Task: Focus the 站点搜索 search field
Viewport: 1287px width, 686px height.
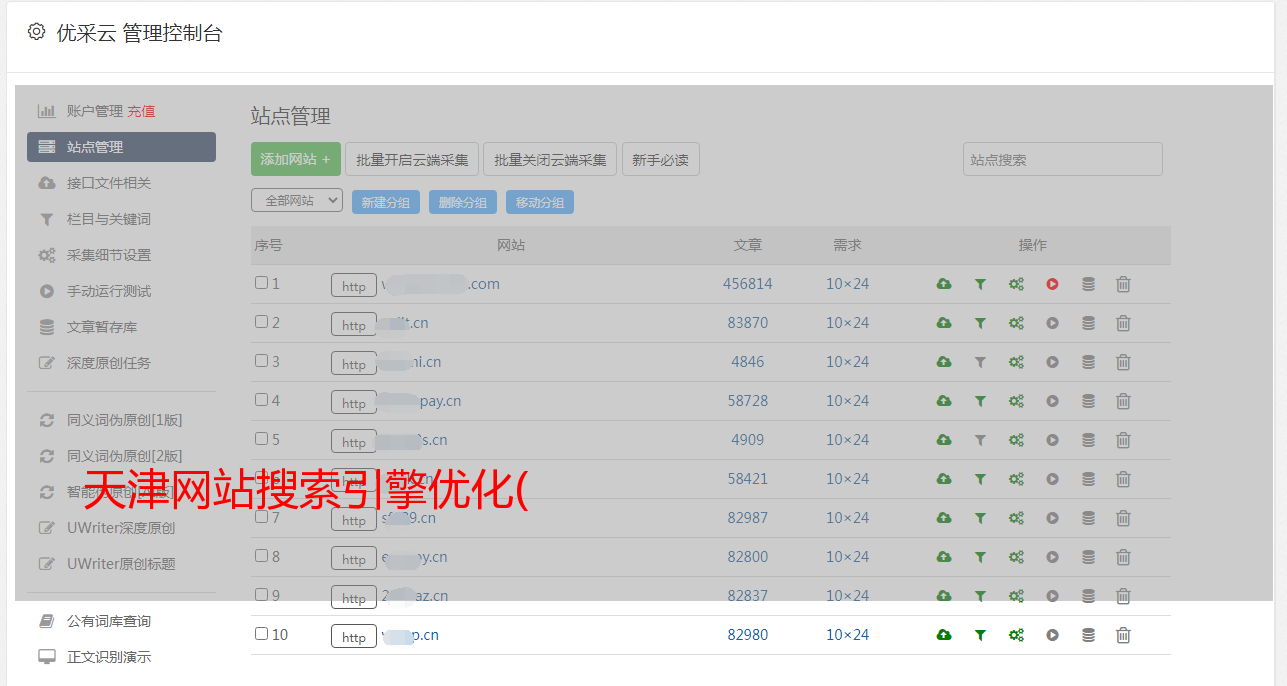Action: pos(1063,159)
